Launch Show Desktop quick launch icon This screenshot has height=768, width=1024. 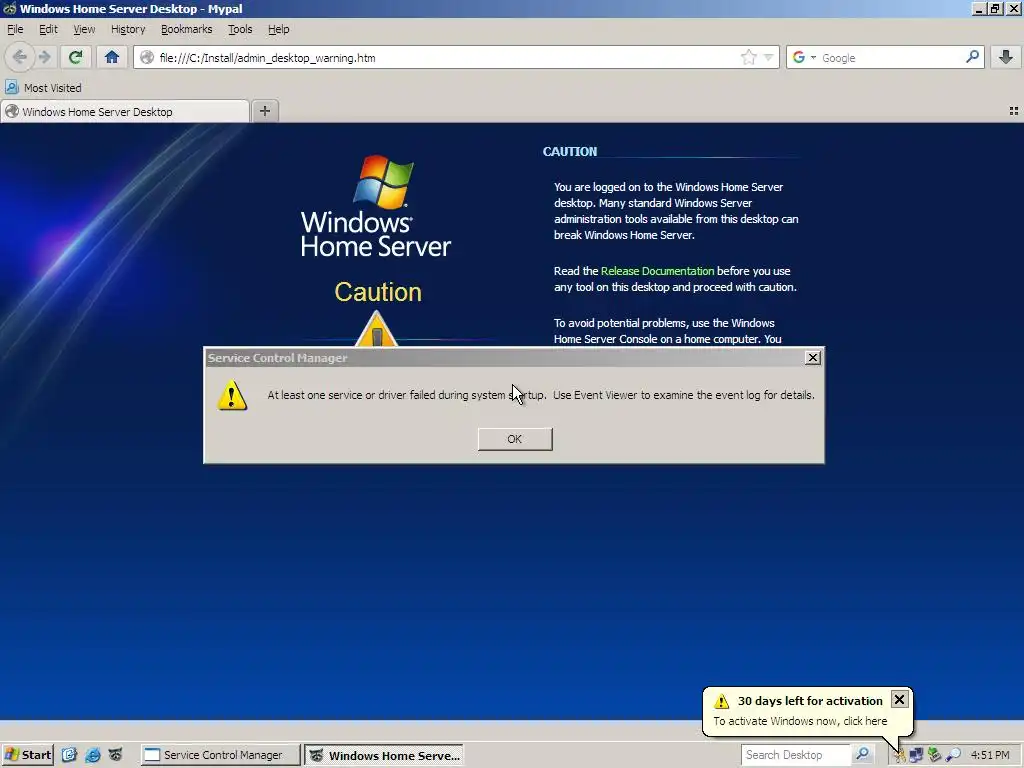point(69,755)
